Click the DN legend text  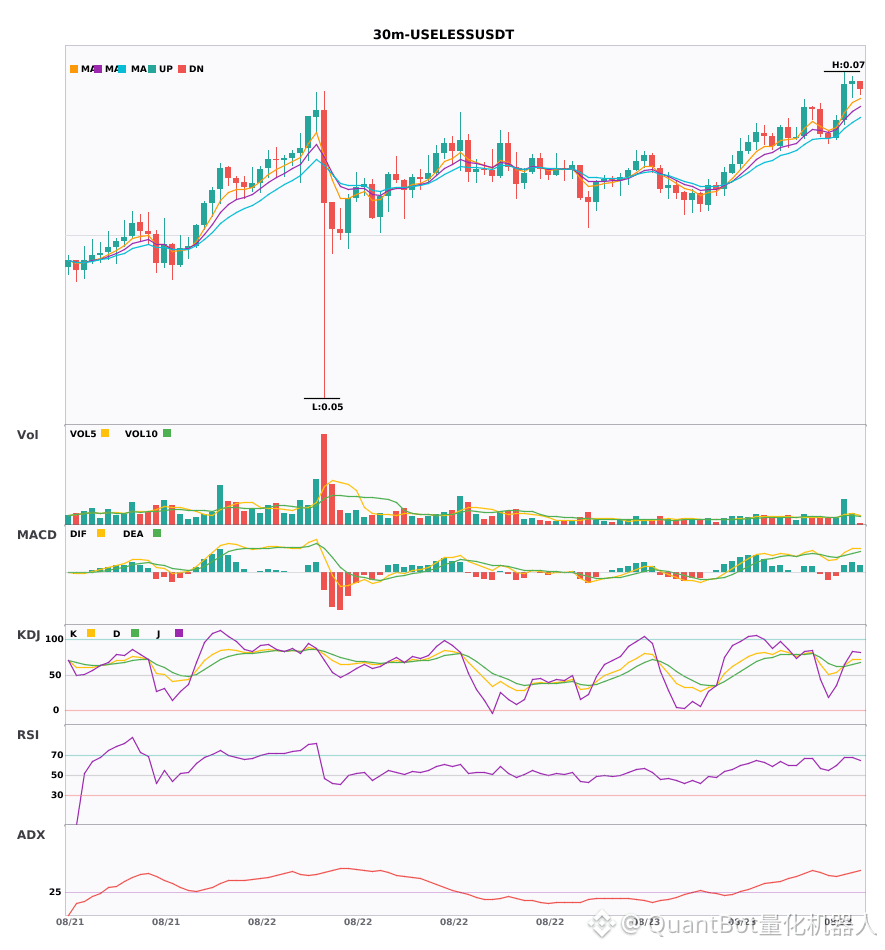click(x=196, y=69)
